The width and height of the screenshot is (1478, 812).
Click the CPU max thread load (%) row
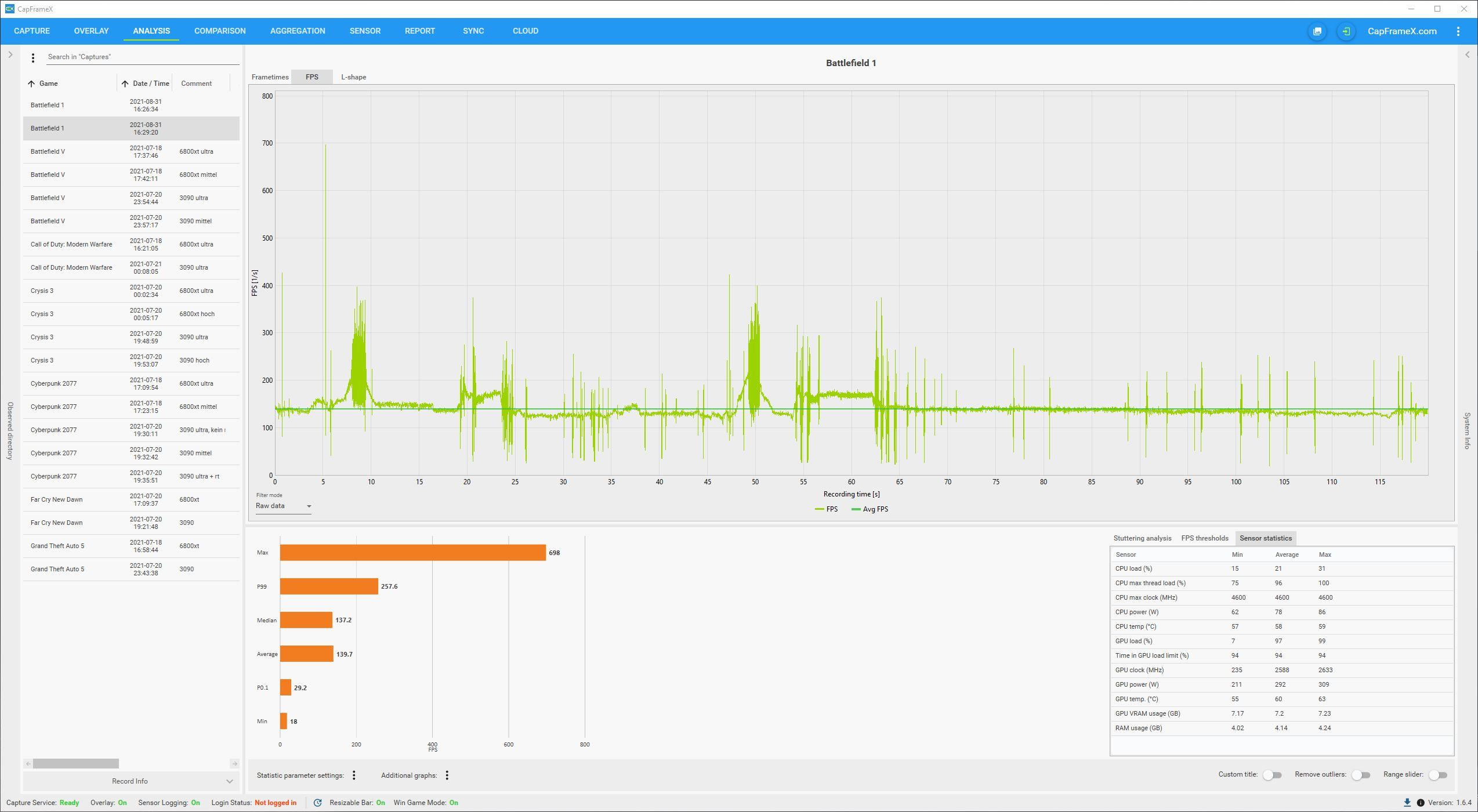coord(1282,583)
